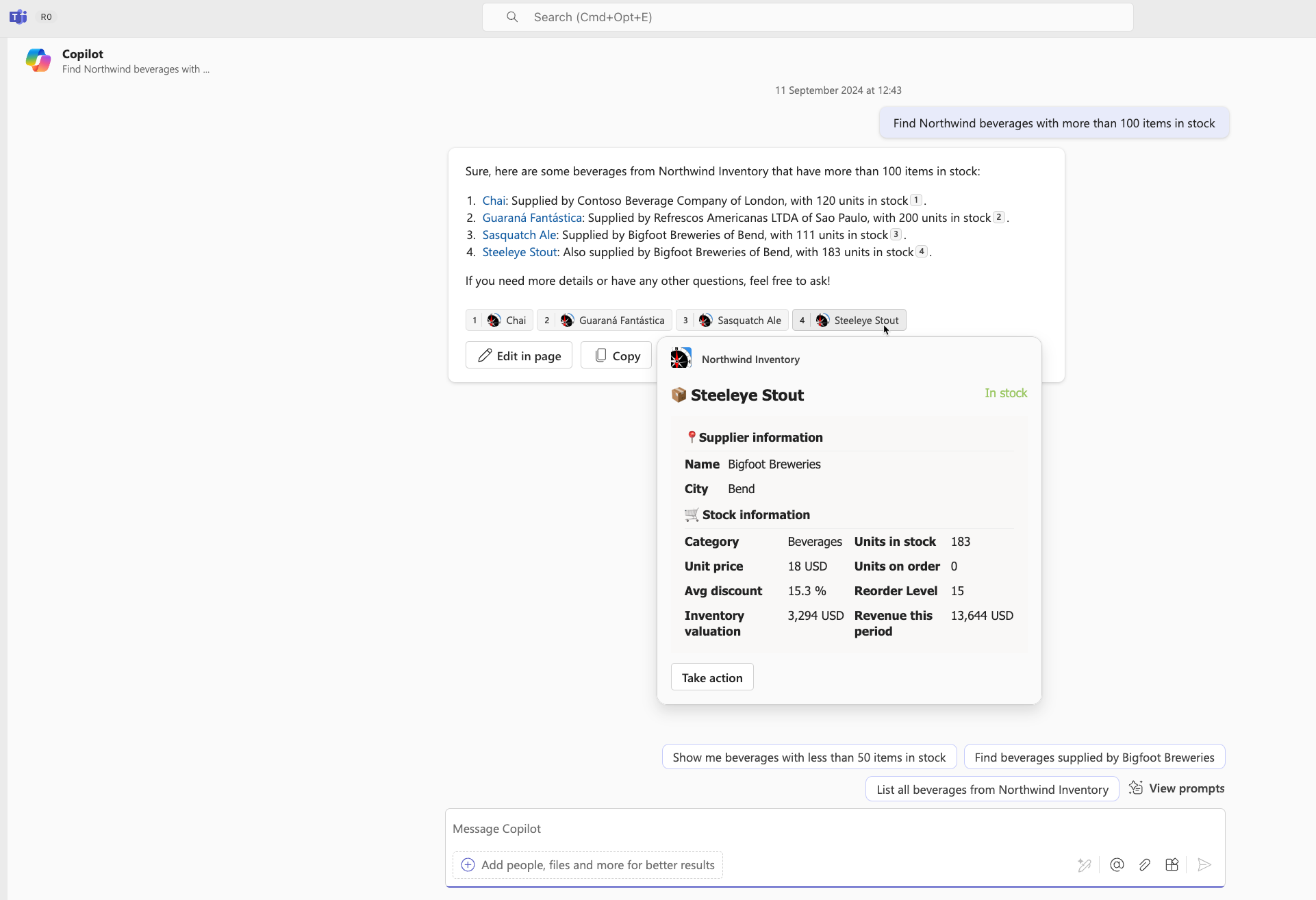Click the pin icon by Supplier information
The image size is (1316, 900).
(692, 437)
